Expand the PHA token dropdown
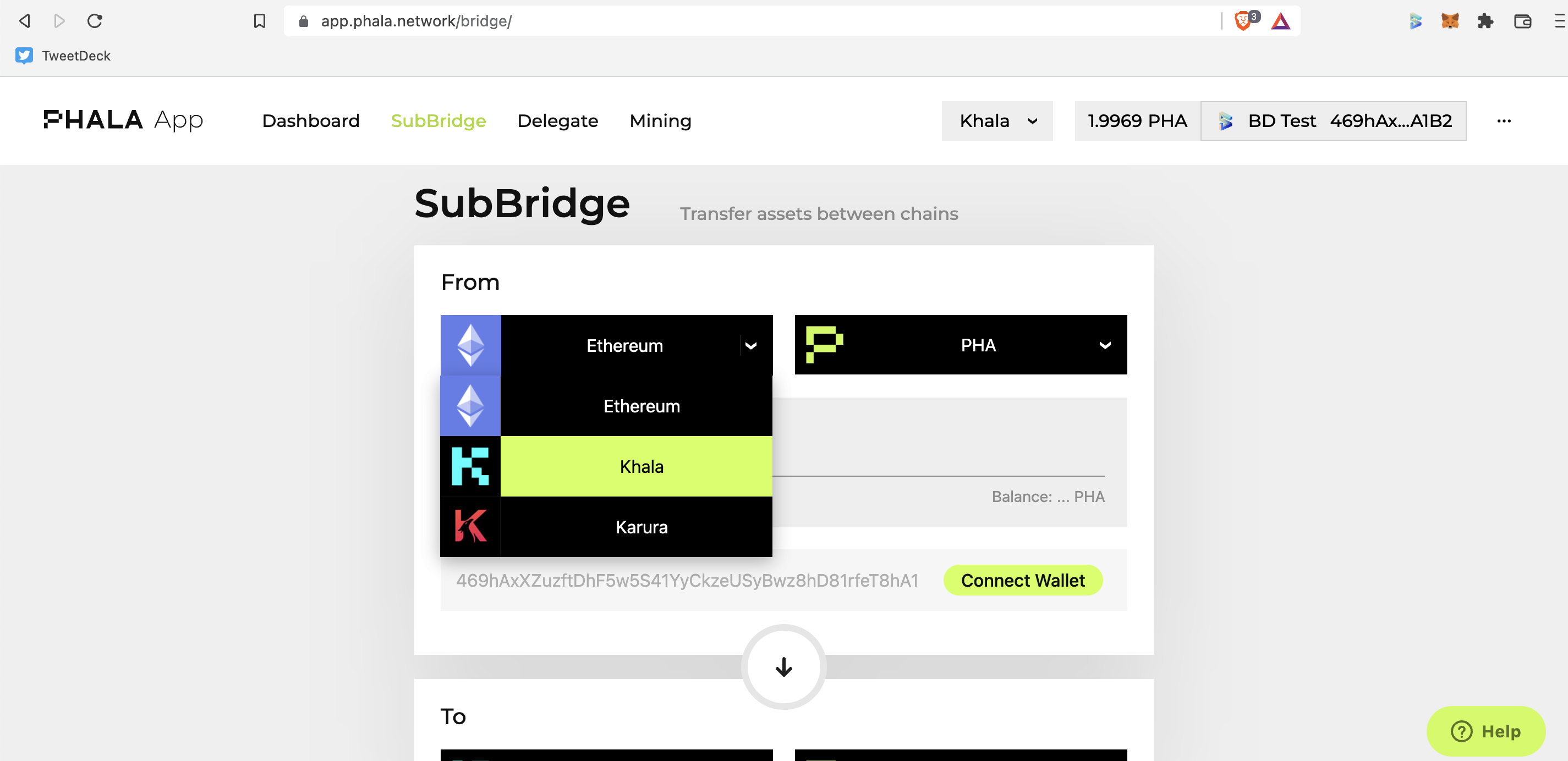1568x761 pixels. (961, 345)
